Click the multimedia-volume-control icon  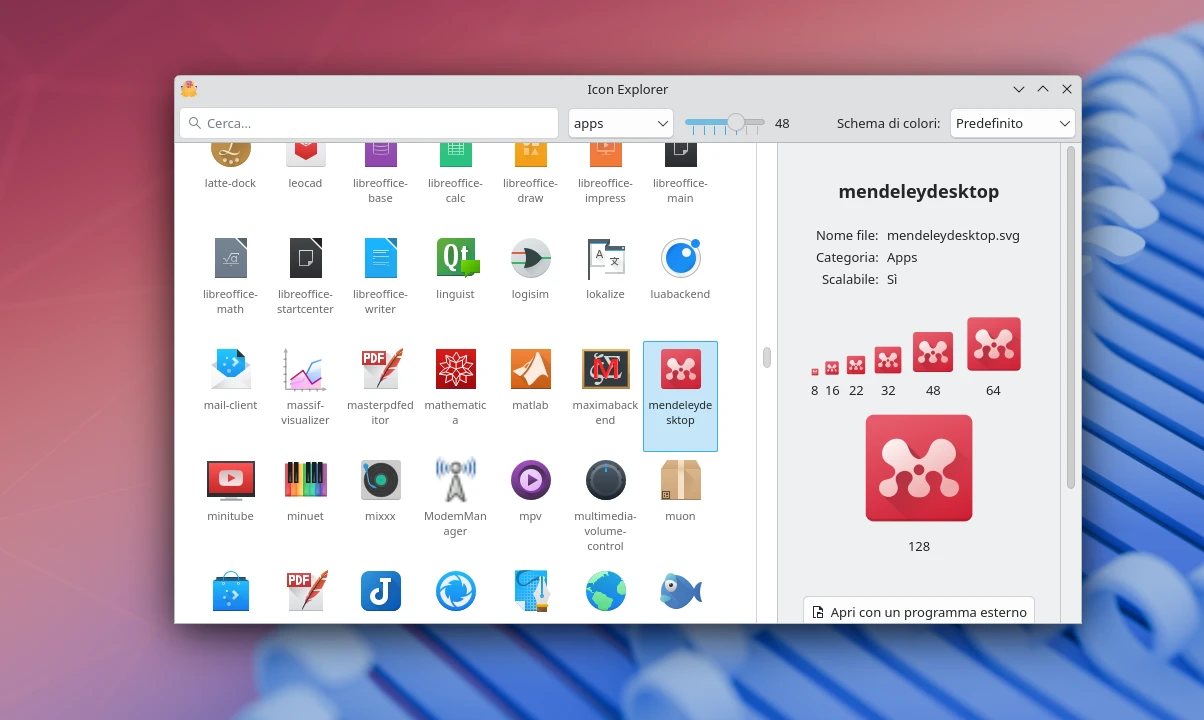click(x=605, y=480)
